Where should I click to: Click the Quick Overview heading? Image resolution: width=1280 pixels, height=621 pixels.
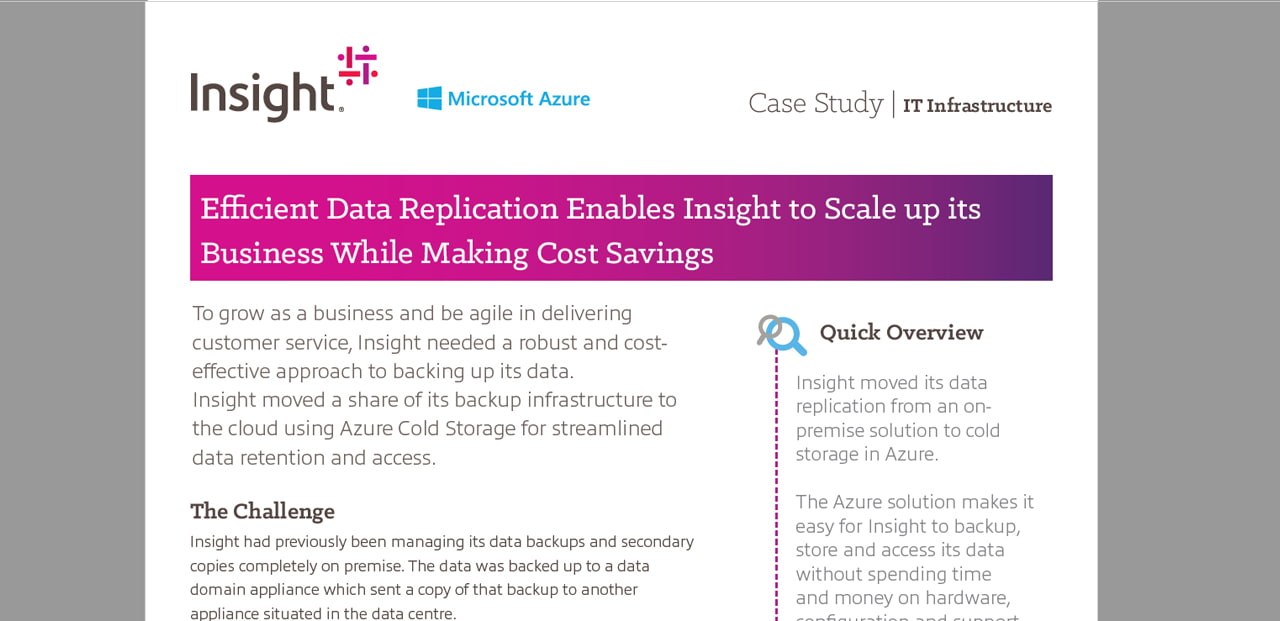901,333
